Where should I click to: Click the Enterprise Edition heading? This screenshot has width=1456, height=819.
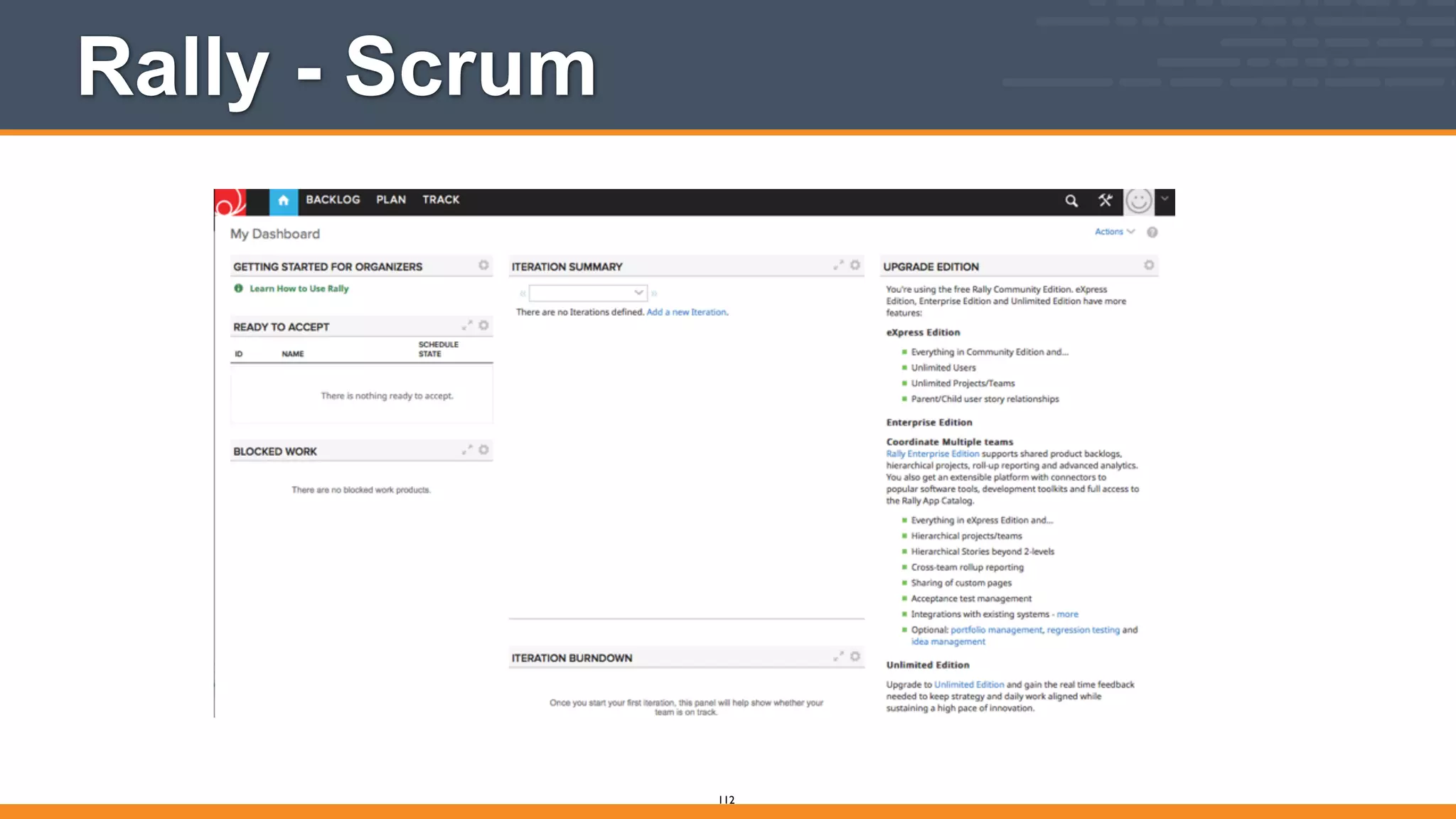point(929,422)
